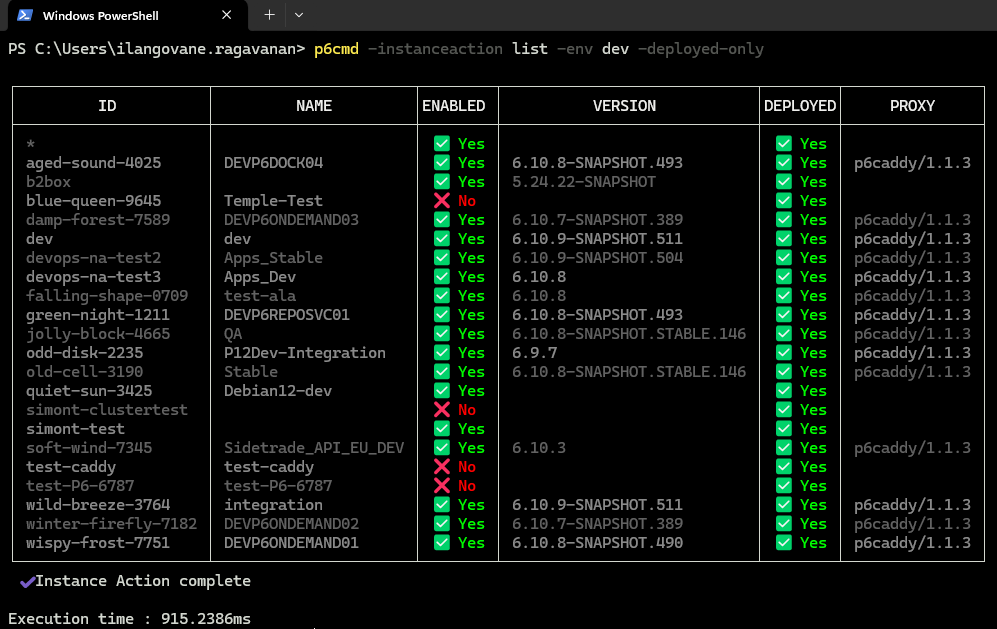Click the red X enabled icon for test-caddy
This screenshot has height=629, width=997.
click(x=442, y=467)
